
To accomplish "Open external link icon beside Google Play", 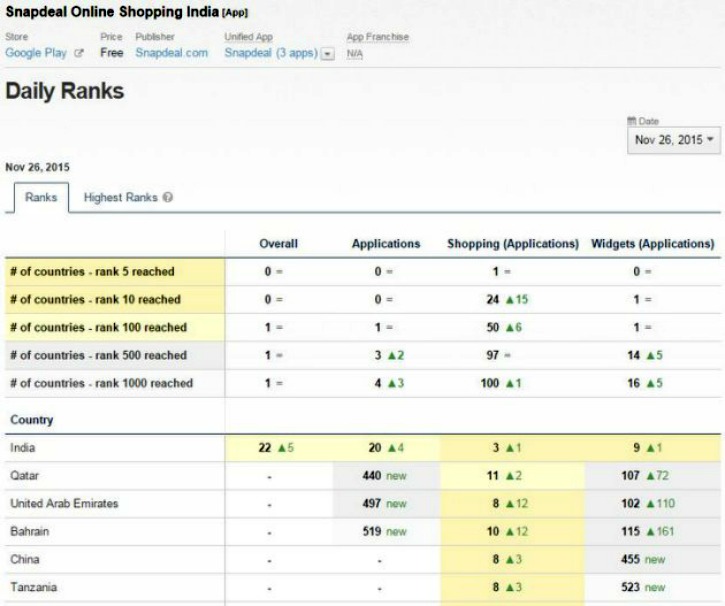I will point(79,53).
